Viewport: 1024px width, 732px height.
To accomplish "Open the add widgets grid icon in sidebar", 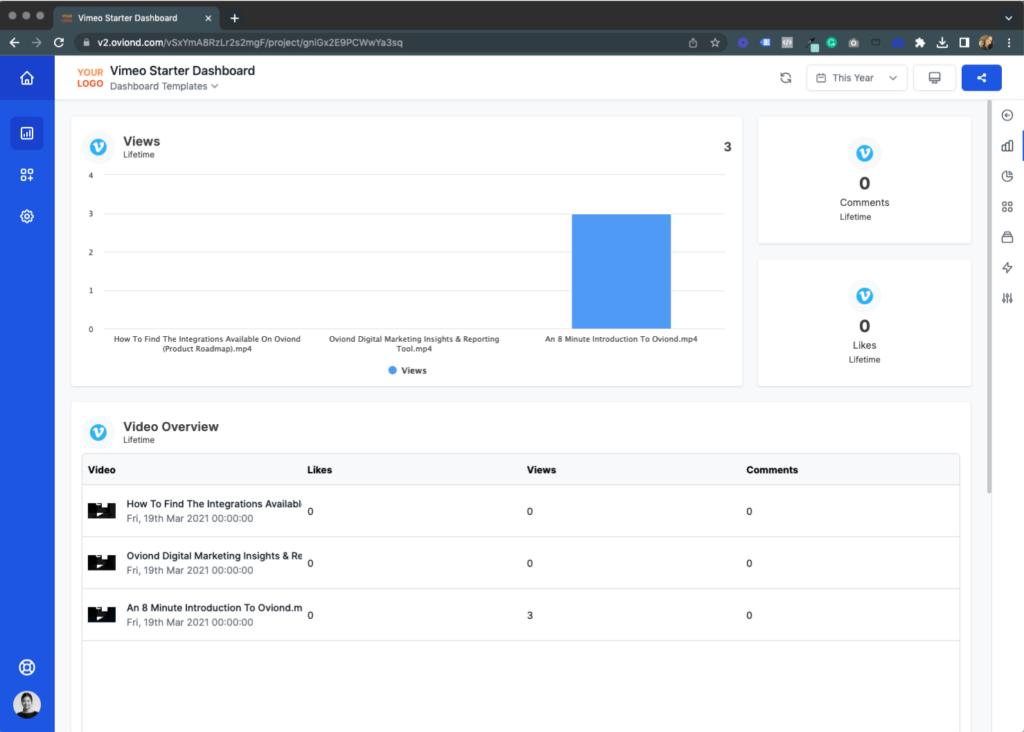I will coord(27,175).
